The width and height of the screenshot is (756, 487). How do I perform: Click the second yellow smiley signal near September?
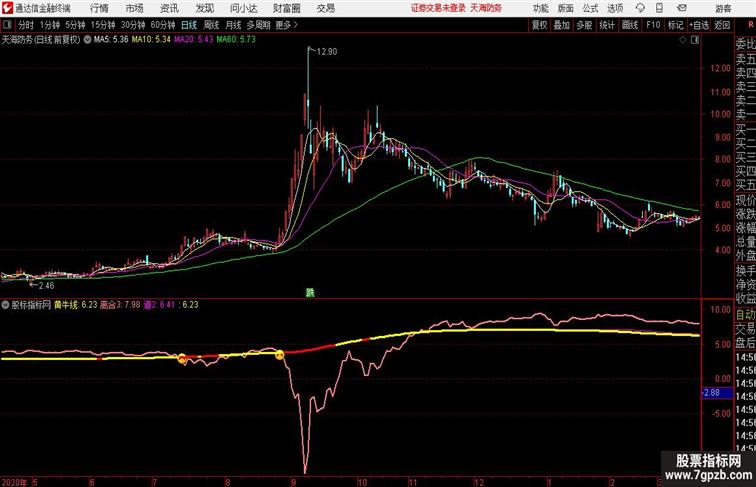(x=280, y=355)
